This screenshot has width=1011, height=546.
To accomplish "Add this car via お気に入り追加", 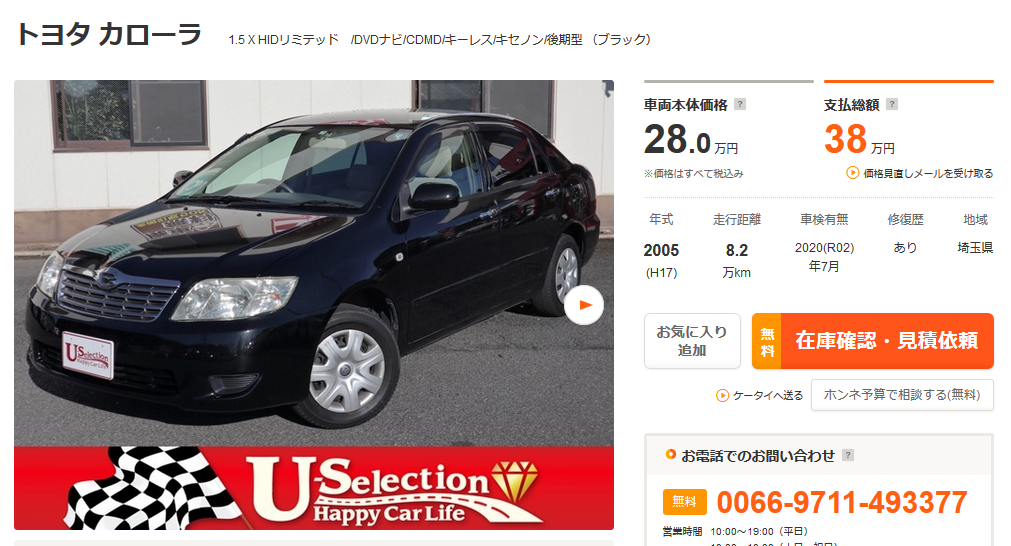I will pyautogui.click(x=692, y=341).
